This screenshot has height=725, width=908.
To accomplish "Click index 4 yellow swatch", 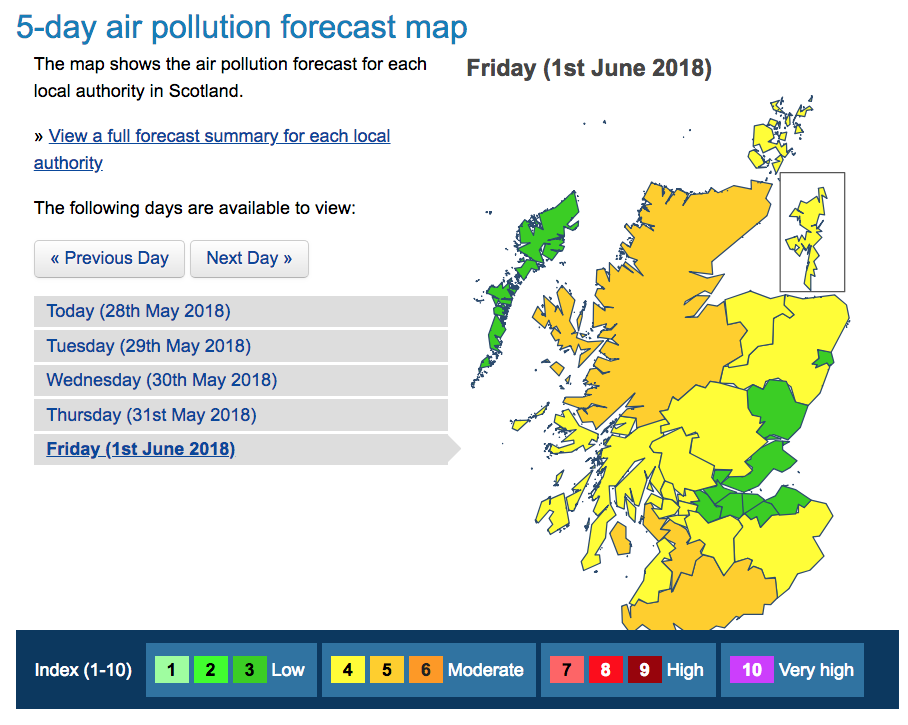I will pos(348,670).
